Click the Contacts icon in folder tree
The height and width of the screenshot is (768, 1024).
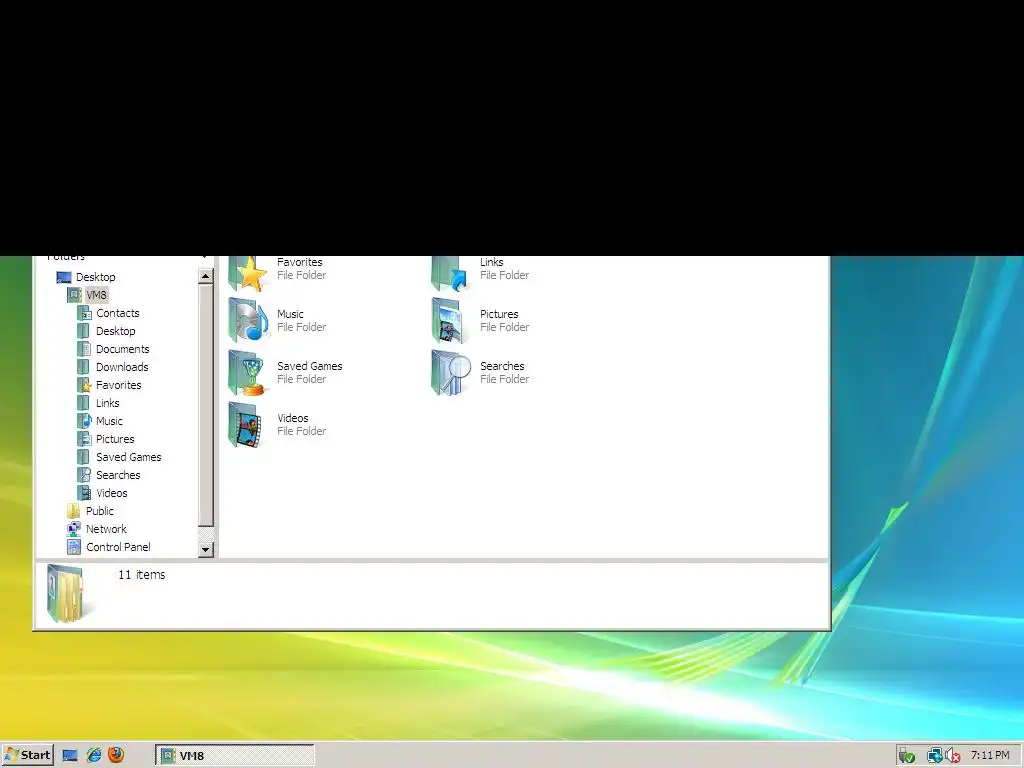pyautogui.click(x=84, y=313)
